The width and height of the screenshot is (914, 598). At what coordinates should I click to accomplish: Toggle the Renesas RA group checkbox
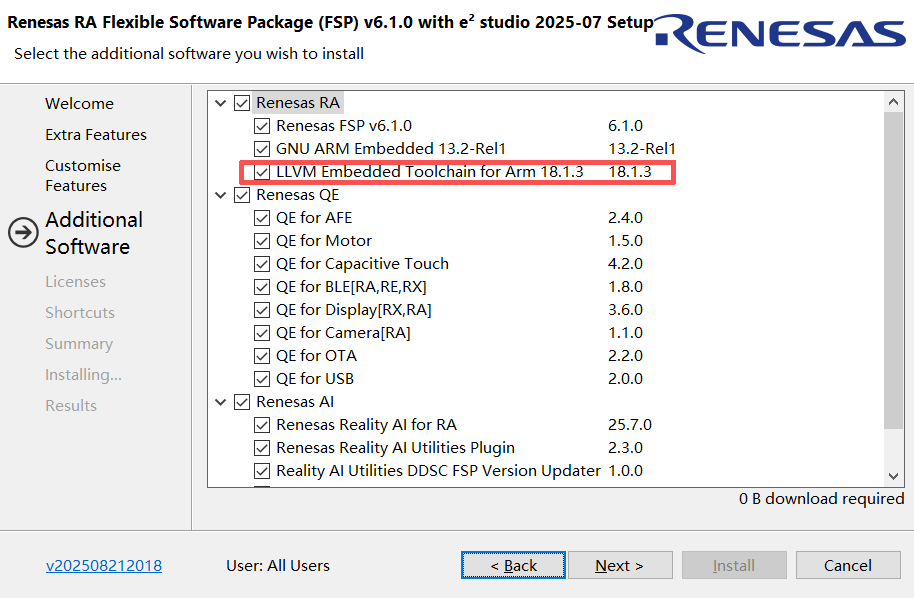242,103
